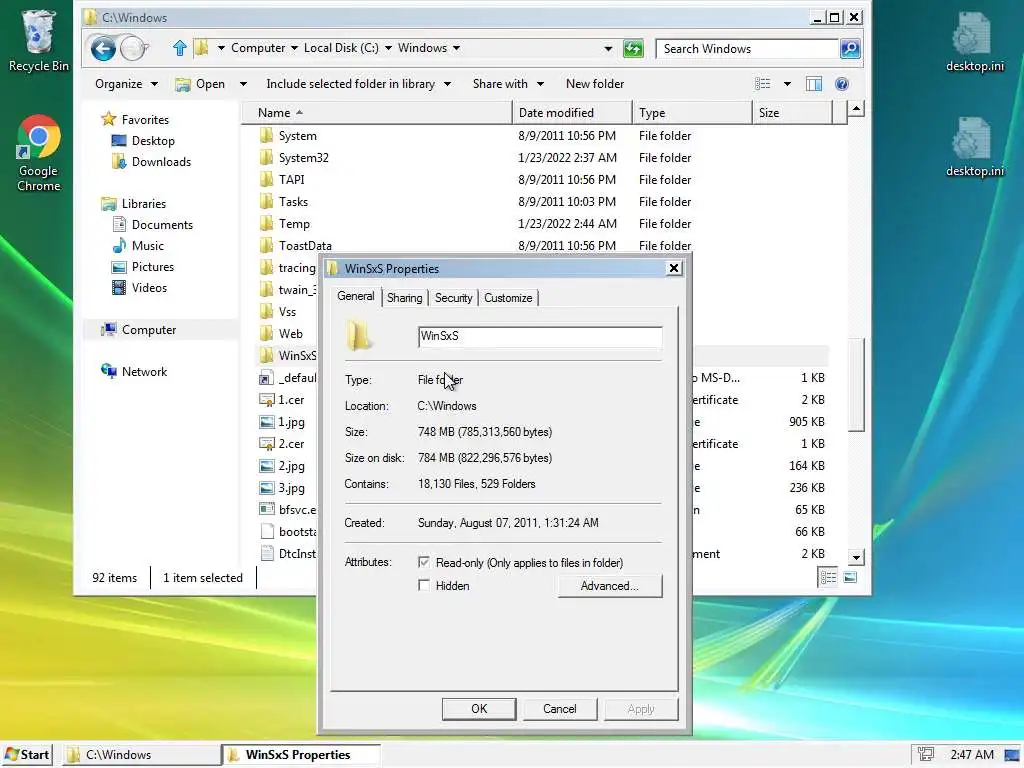Open Include selected folder in library dropdown
Screen dimensions: 1024x768
pos(359,84)
